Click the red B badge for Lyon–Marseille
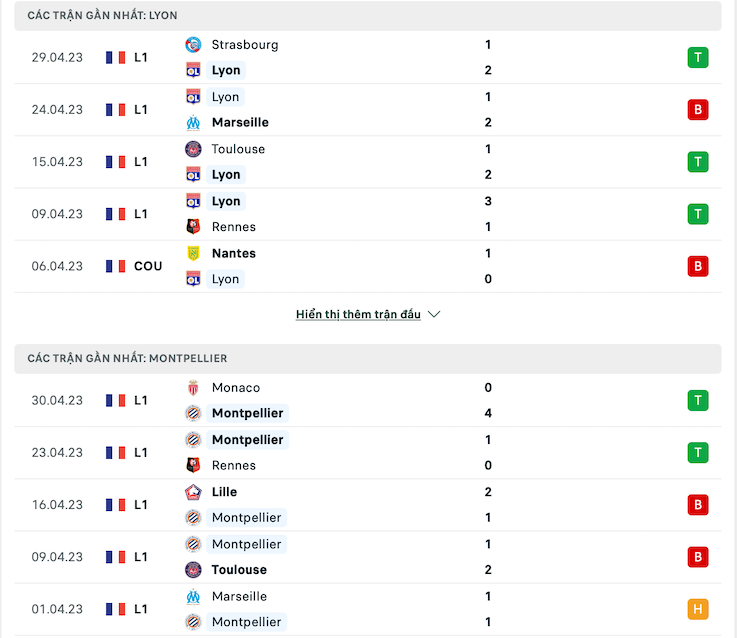Viewport: 737px width, 638px height. (698, 110)
